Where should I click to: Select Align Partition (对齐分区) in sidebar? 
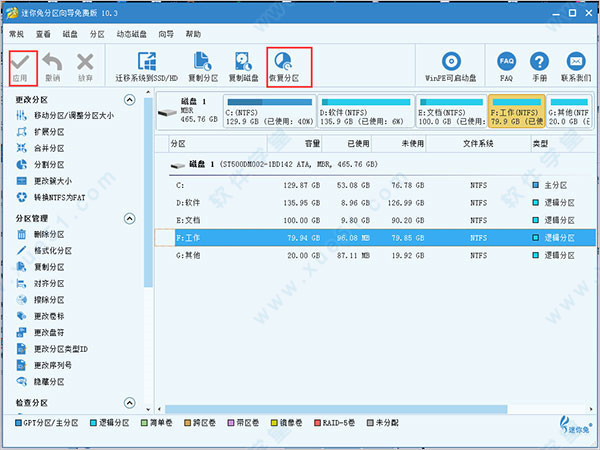pyautogui.click(x=41, y=284)
